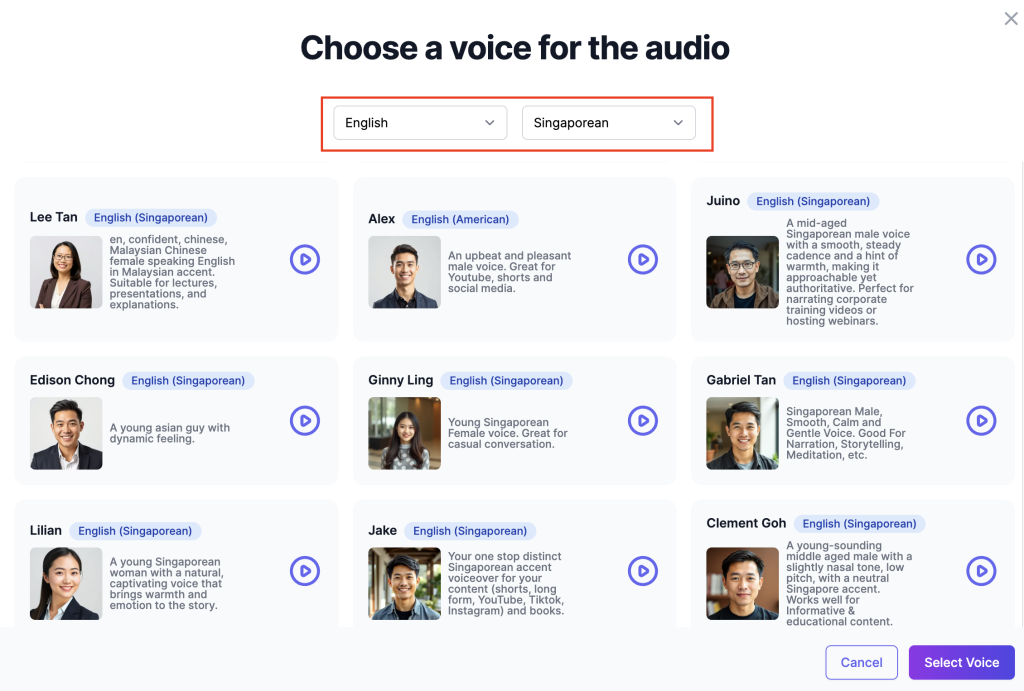1024x691 pixels.
Task: Play Lee Tan voice preview
Action: pos(305,260)
